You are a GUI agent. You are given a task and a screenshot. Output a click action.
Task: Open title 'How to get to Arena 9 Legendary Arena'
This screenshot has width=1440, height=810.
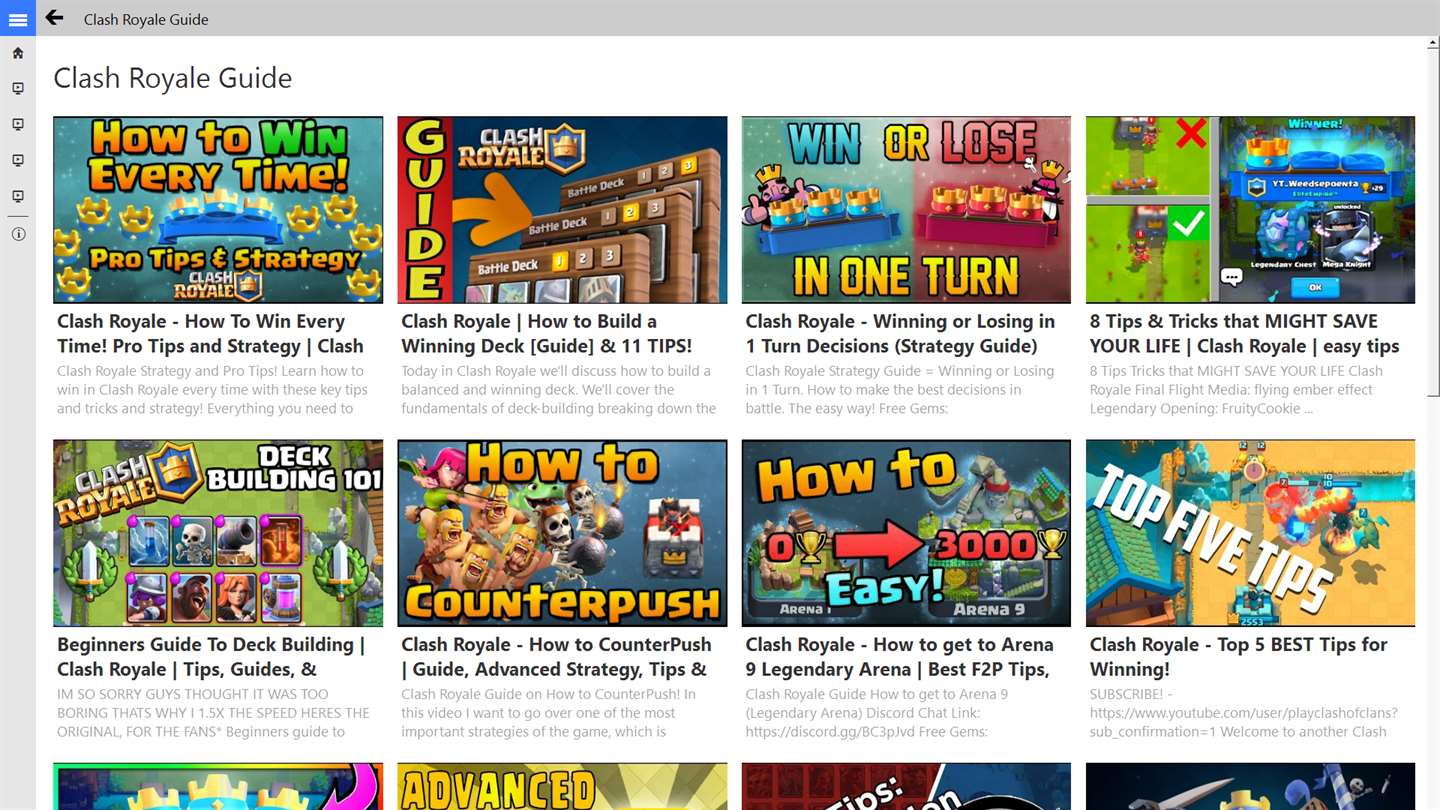point(900,657)
